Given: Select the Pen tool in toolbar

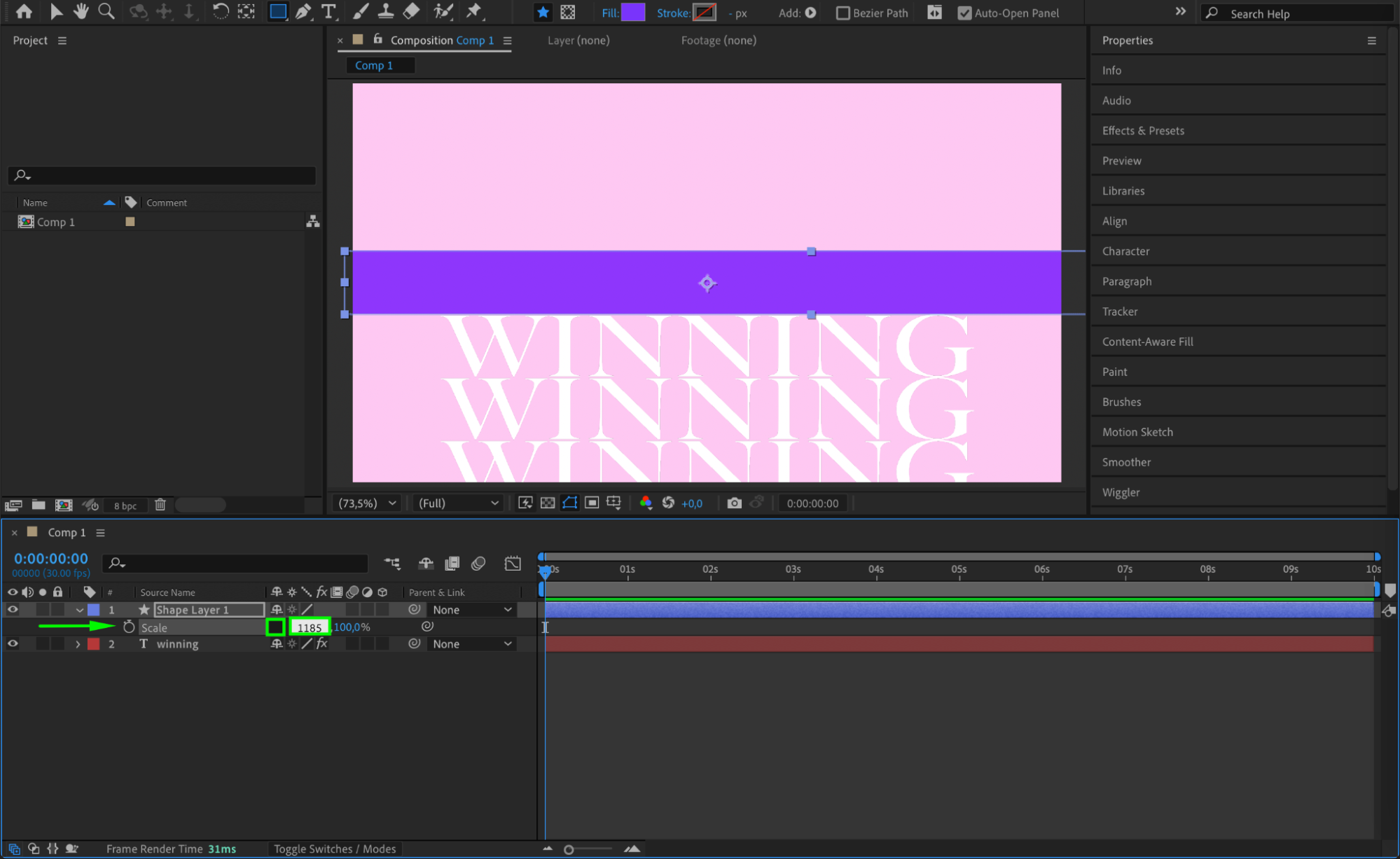Looking at the screenshot, I should [303, 12].
